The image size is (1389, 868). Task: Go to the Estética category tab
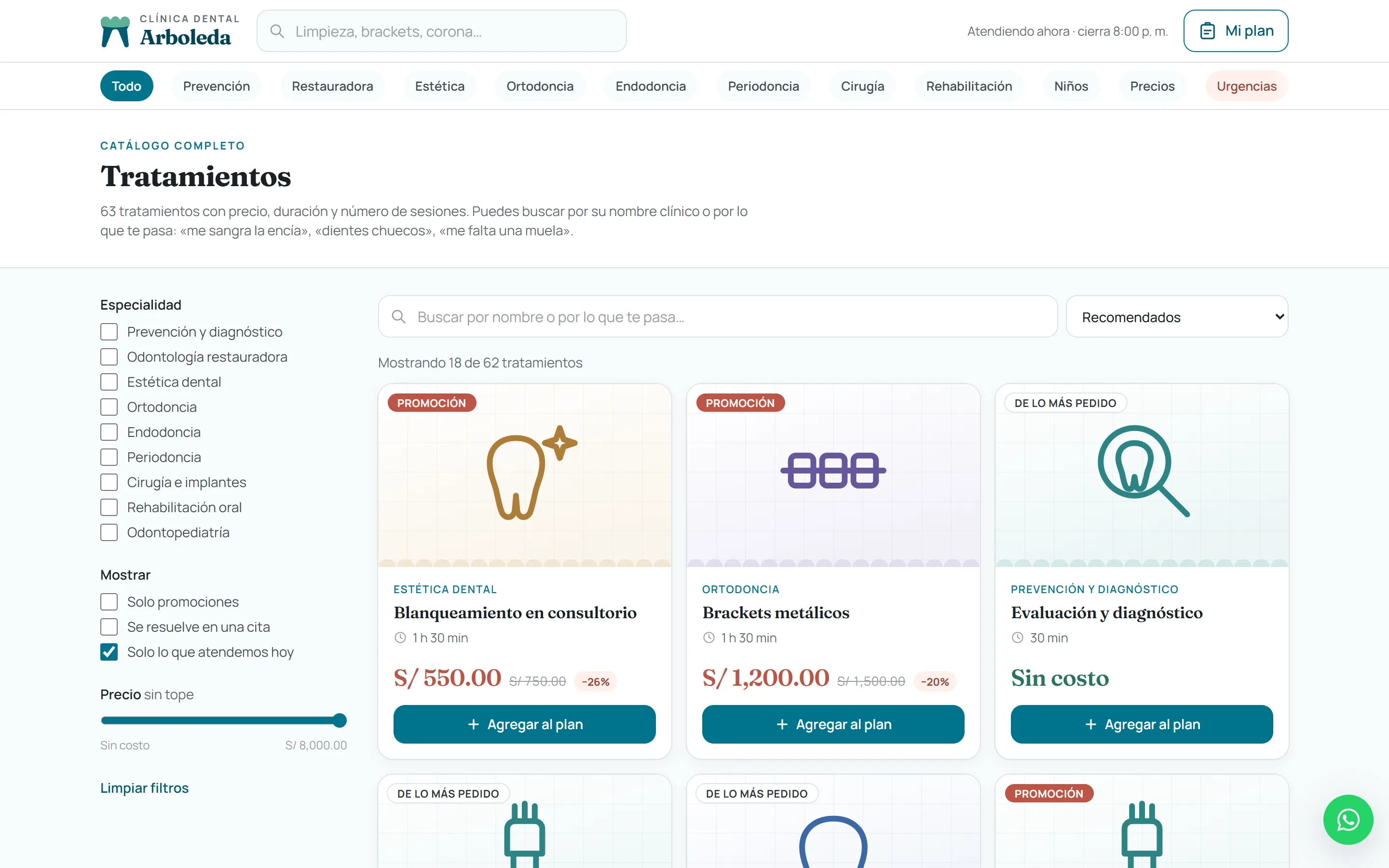click(440, 86)
